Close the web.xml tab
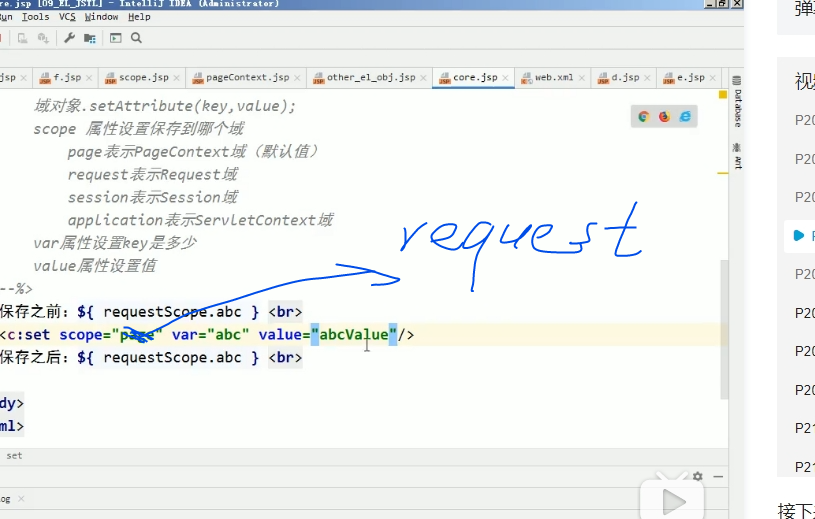This screenshot has height=519, width=815. pos(581,78)
